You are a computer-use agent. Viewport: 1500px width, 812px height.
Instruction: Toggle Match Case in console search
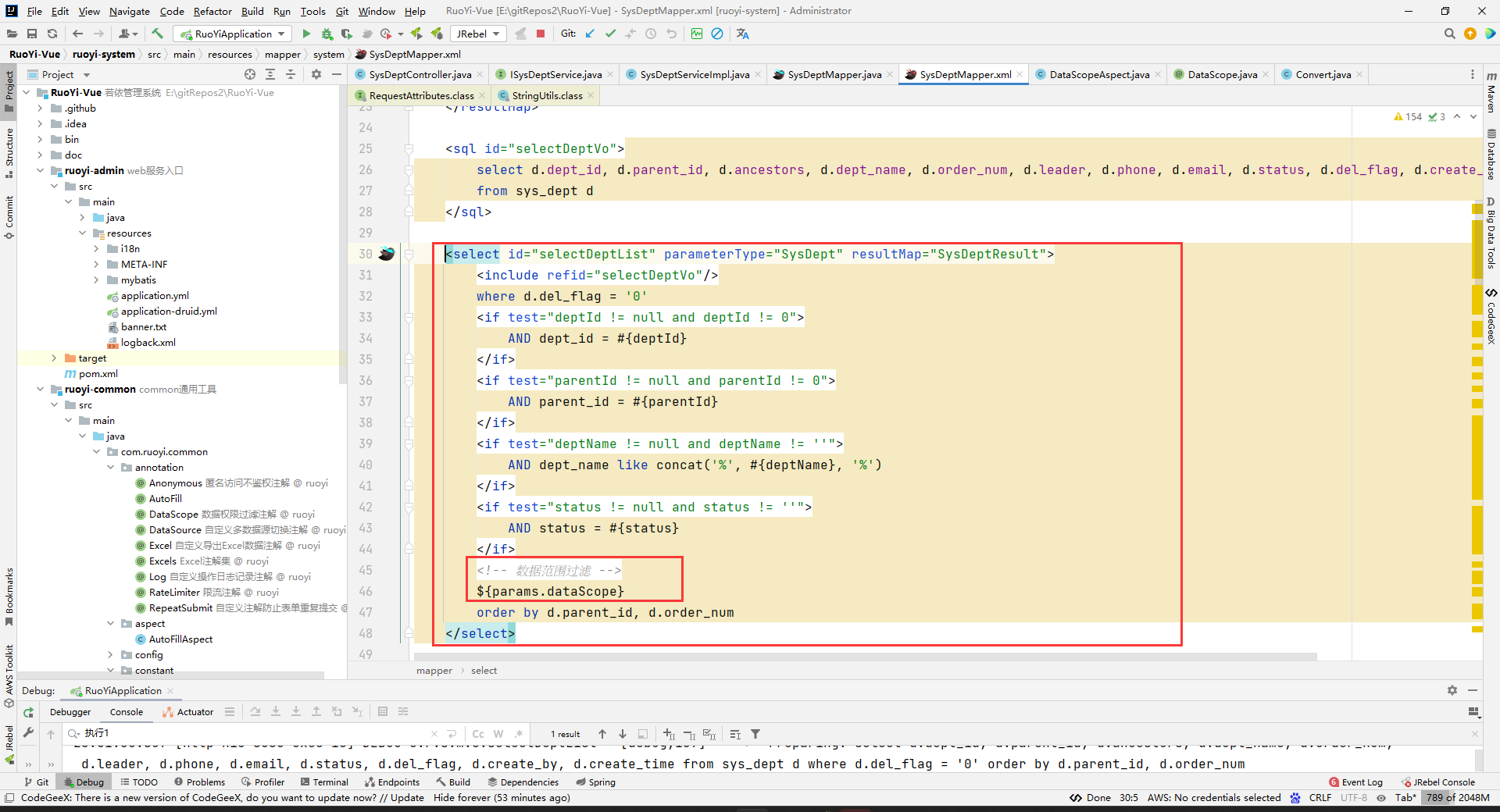pyautogui.click(x=478, y=734)
